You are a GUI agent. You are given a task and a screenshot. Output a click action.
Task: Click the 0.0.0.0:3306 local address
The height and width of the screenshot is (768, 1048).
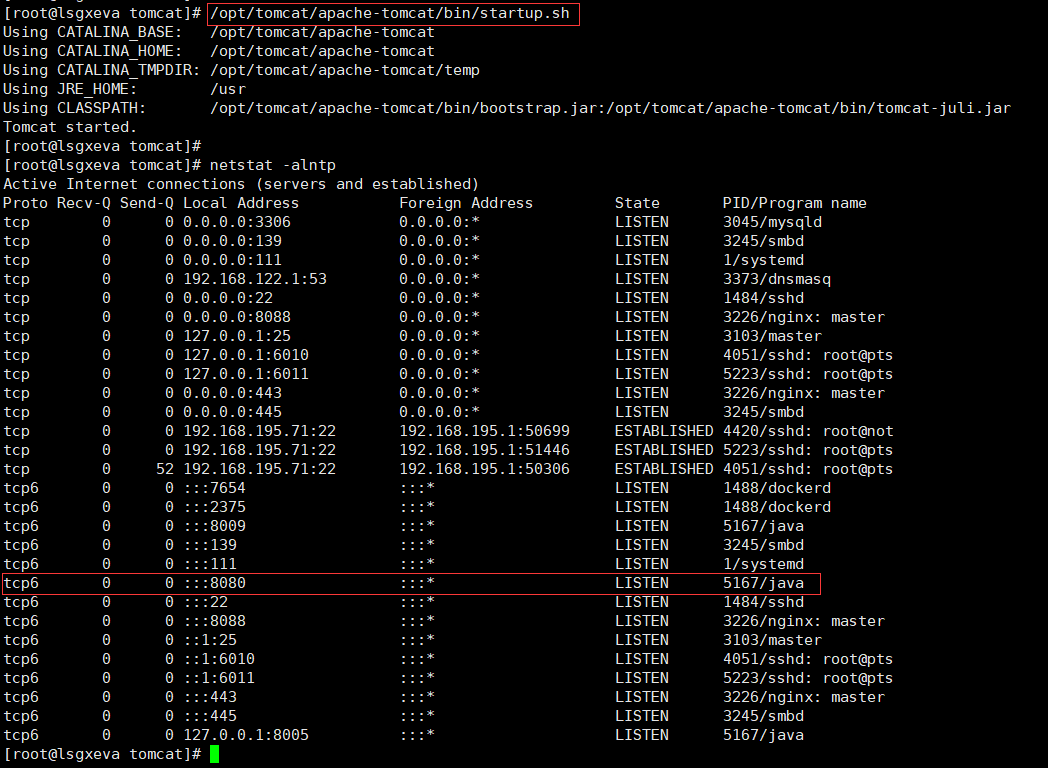[x=237, y=222]
